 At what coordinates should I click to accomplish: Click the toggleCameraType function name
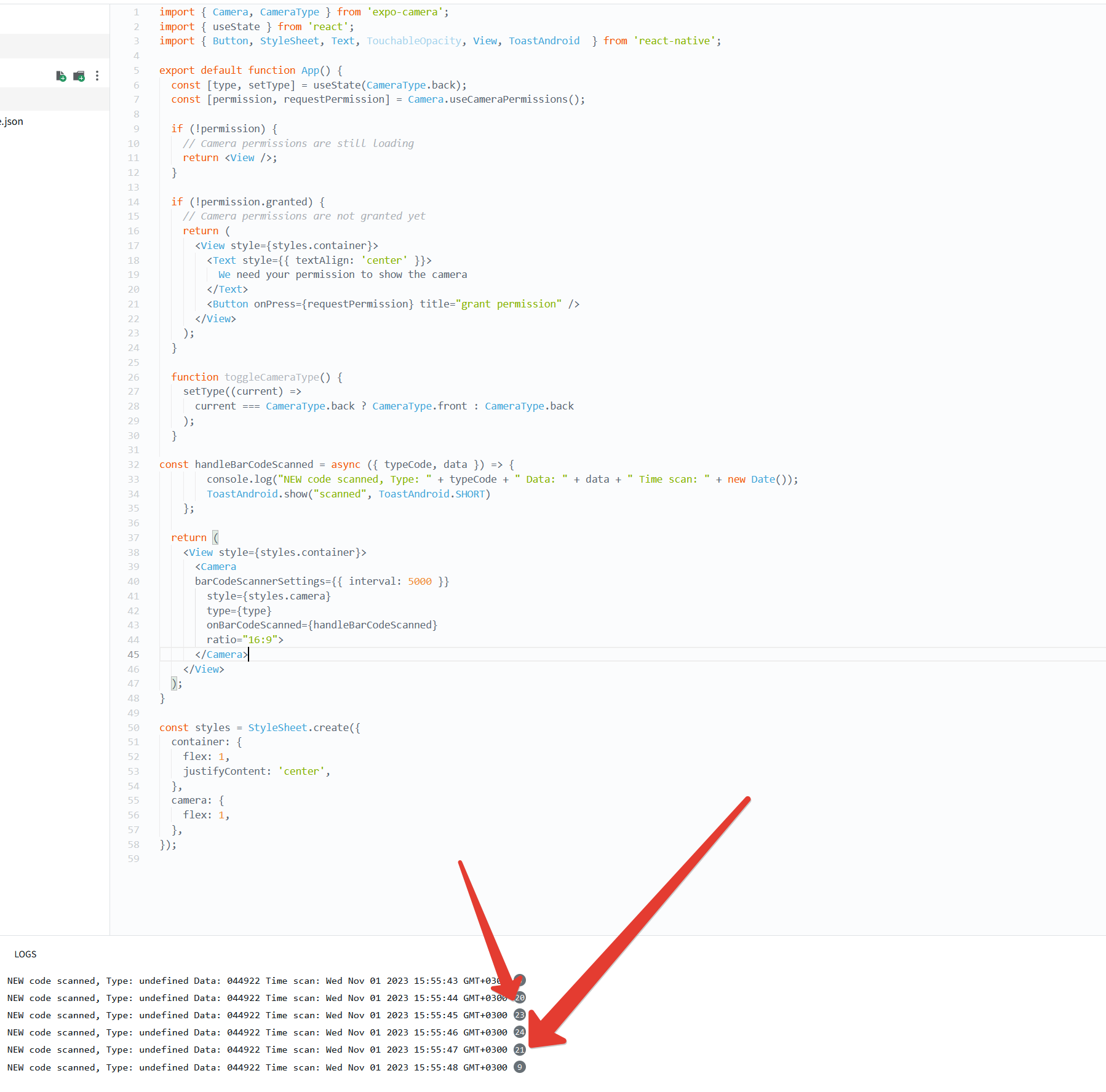pos(272,377)
